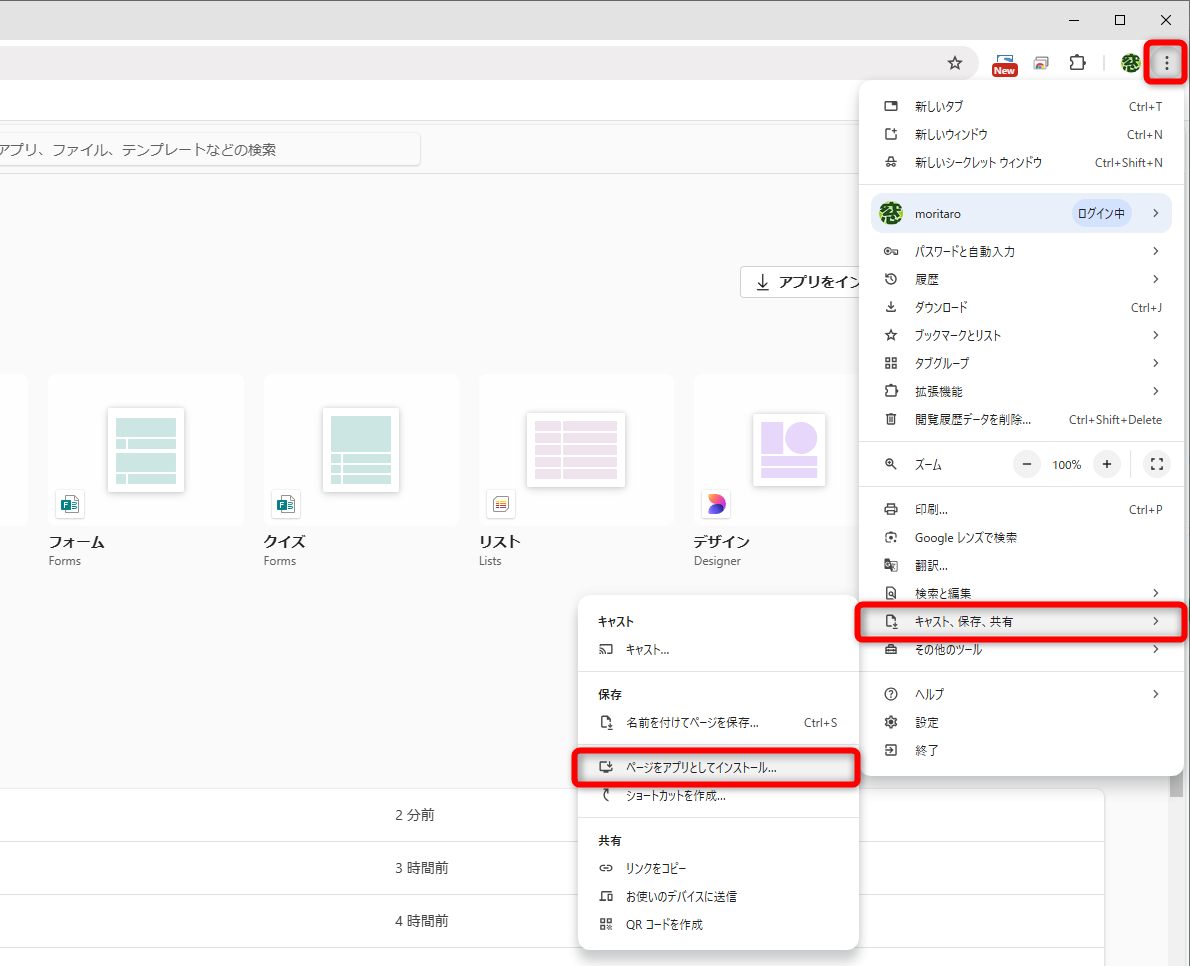Select the Forms icon under フォーム
Image resolution: width=1190 pixels, height=966 pixels.
pos(69,505)
